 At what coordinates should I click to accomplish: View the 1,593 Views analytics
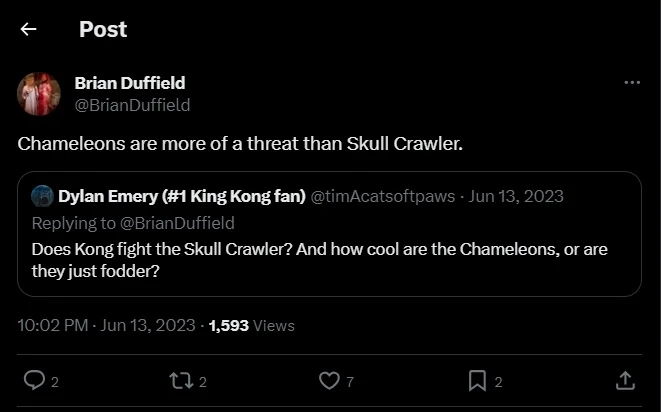pos(251,325)
